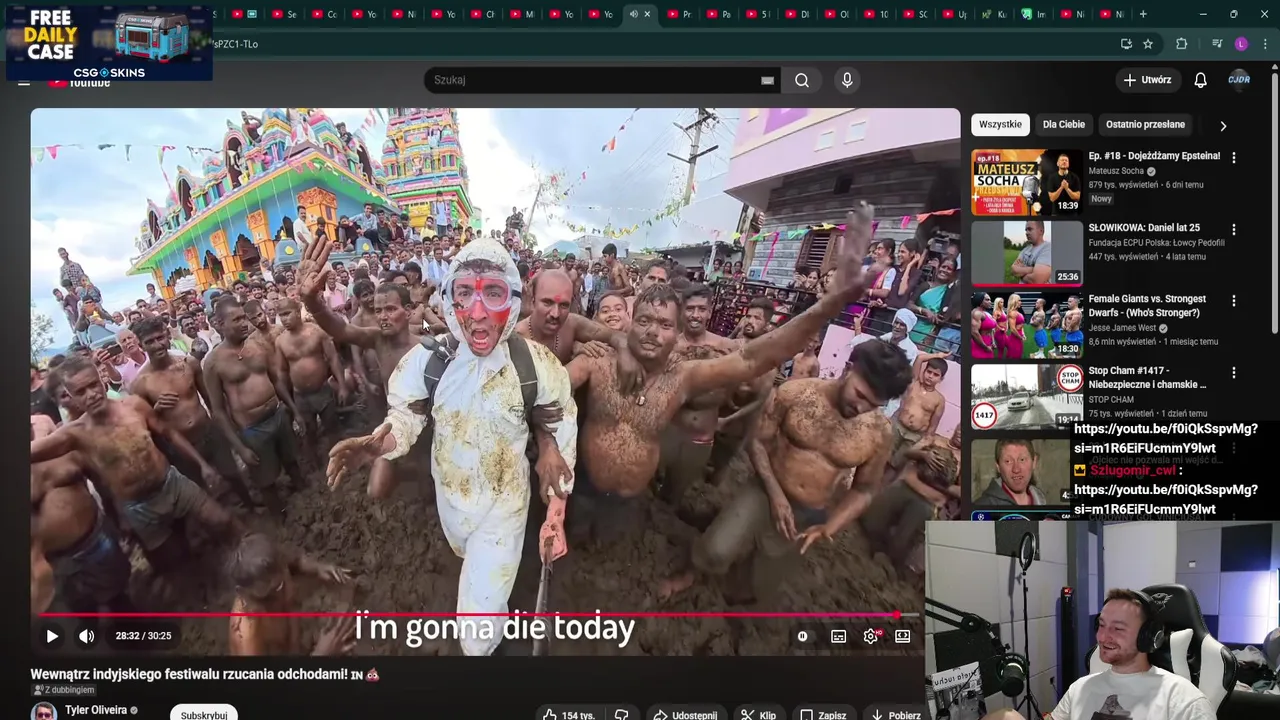The height and width of the screenshot is (720, 1280).
Task: Switch to the browser tab labeled Pa
Action: click(718, 14)
